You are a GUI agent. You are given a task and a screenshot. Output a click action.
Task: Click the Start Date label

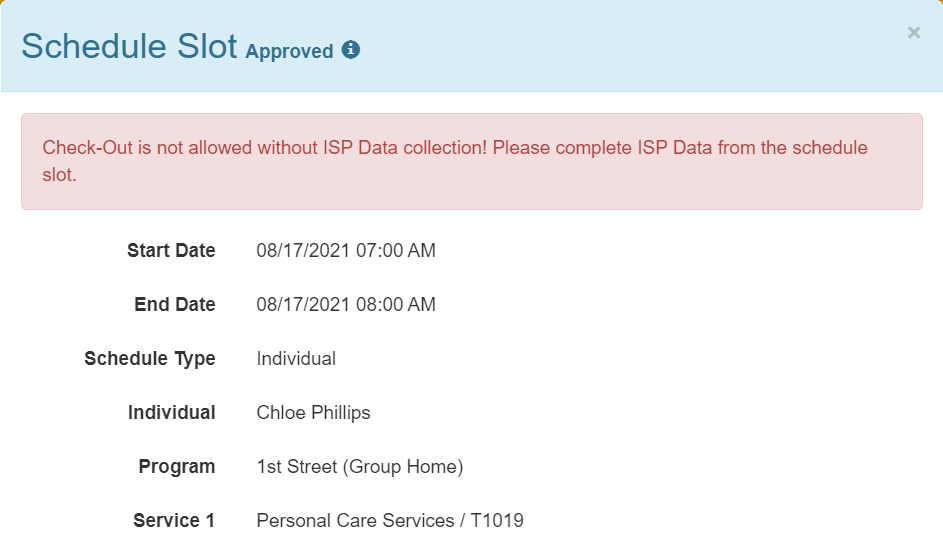(171, 250)
